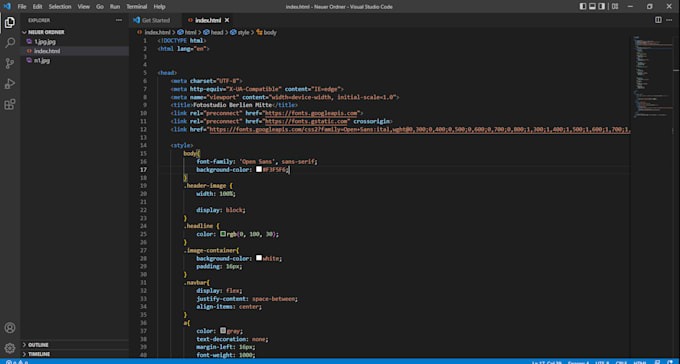Toggle the primary side bar visibility
The height and width of the screenshot is (364, 680).
click(x=583, y=7)
